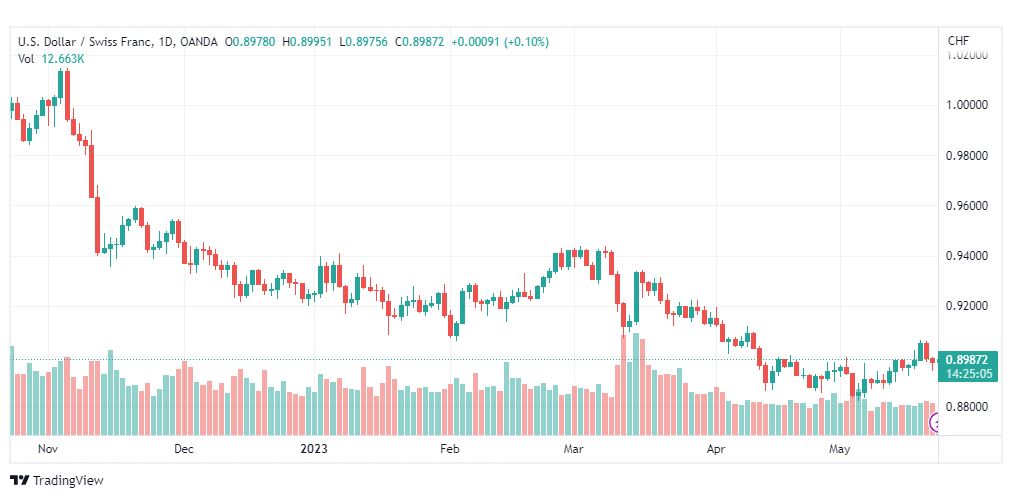Click the +0.00091 (+0.10%) change value
This screenshot has width=1012, height=498.
click(x=500, y=42)
